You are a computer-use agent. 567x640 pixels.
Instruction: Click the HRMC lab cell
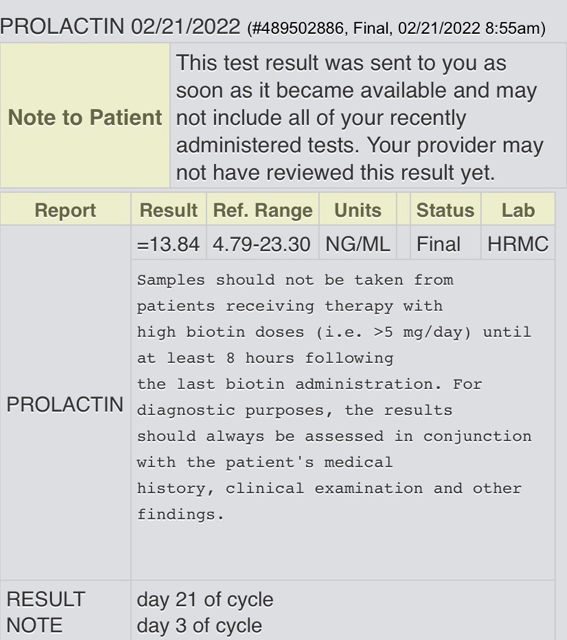pos(518,244)
